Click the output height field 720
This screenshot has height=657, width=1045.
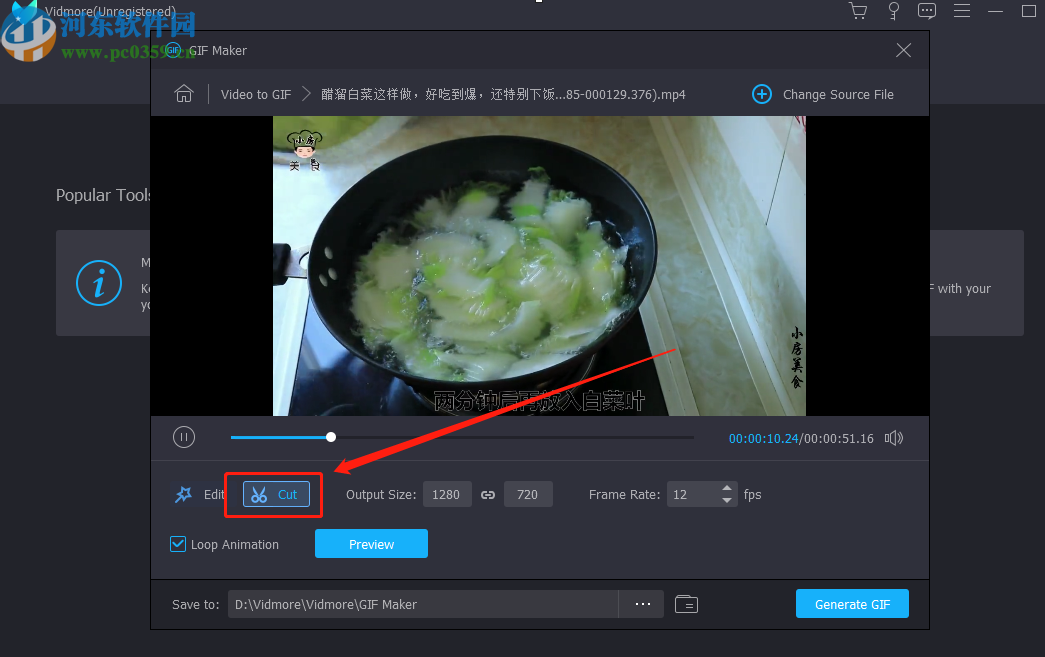coord(528,494)
